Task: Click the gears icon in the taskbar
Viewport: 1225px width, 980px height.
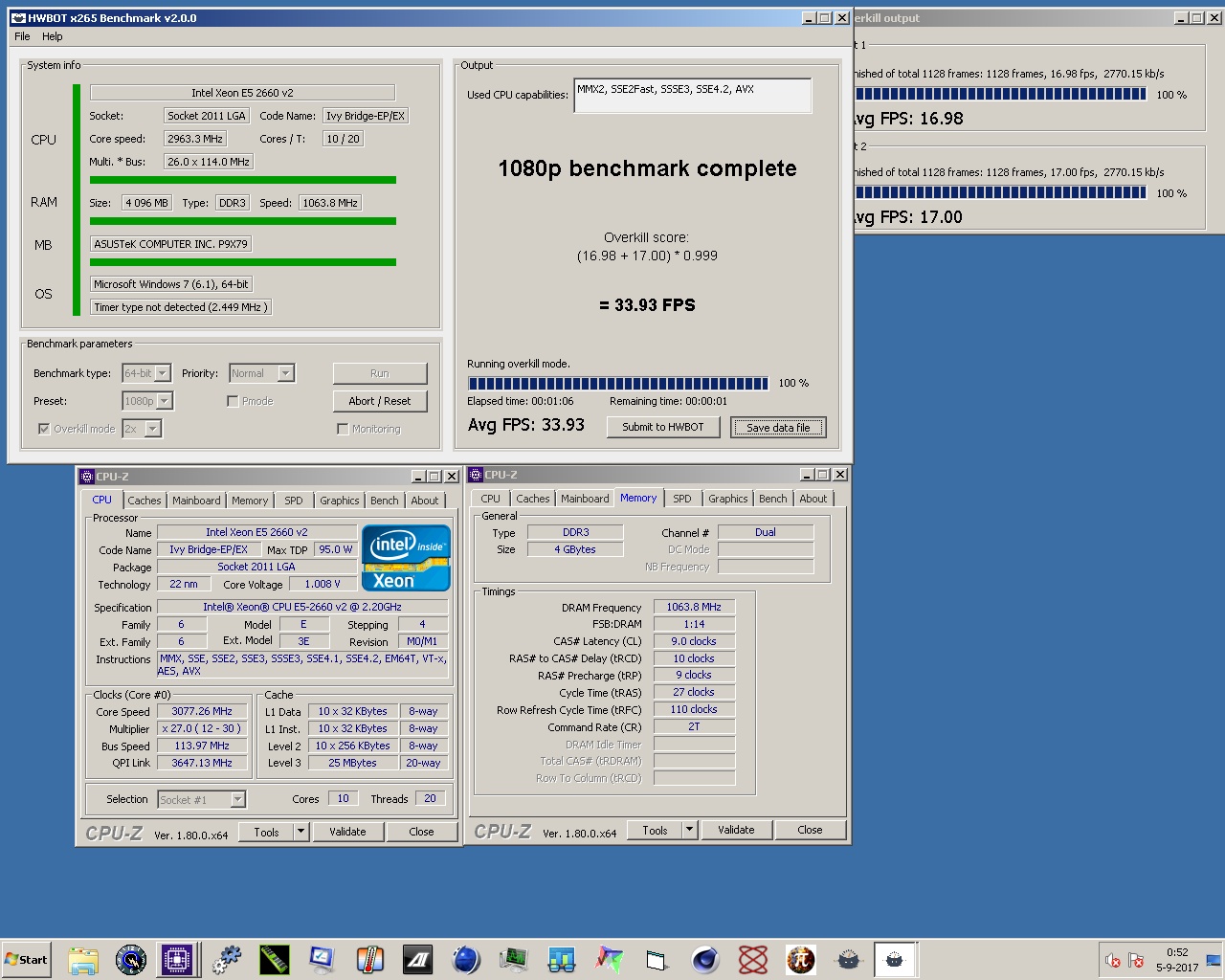Action: 227,959
